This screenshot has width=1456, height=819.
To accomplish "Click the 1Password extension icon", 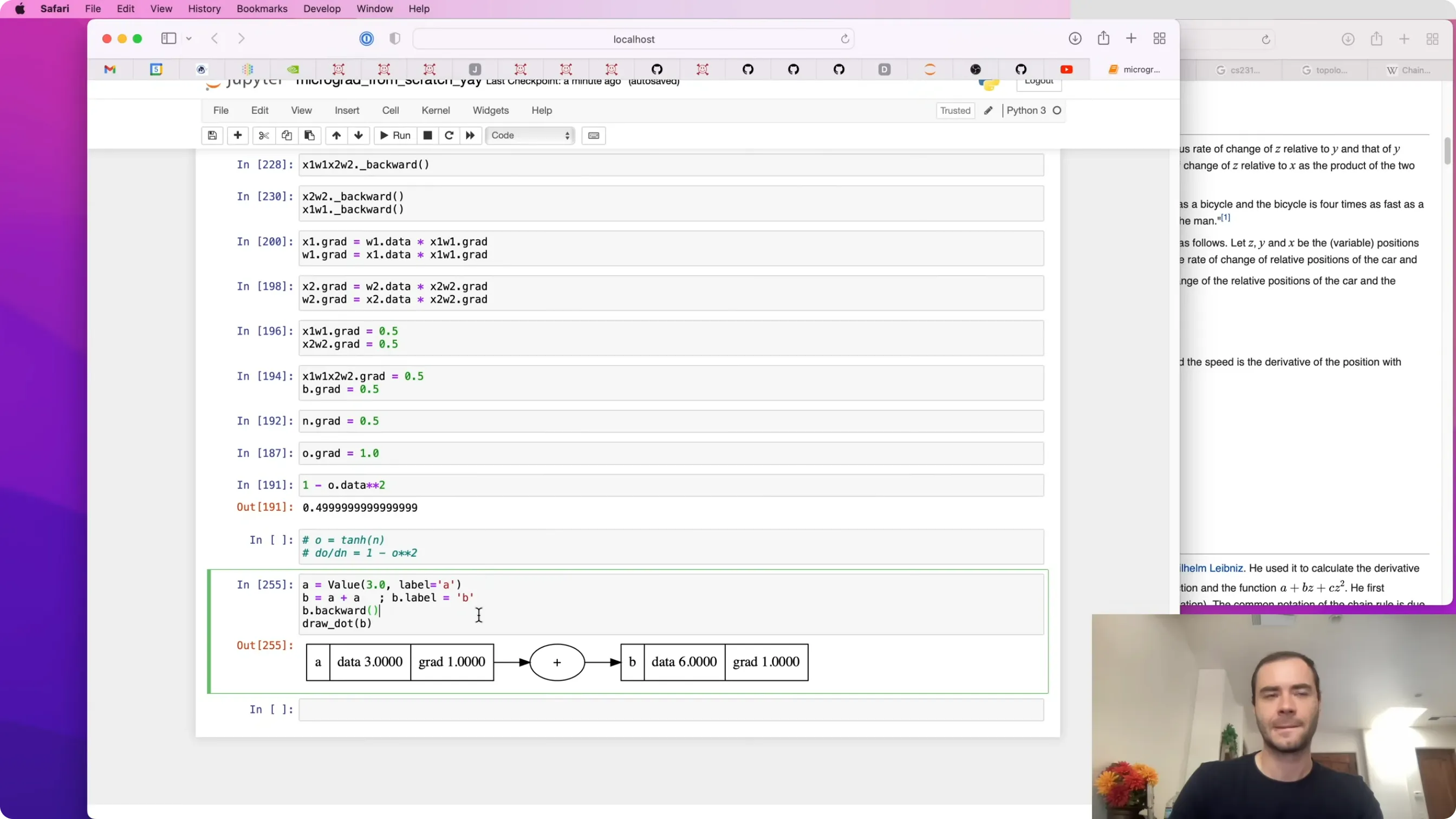I will [366, 38].
